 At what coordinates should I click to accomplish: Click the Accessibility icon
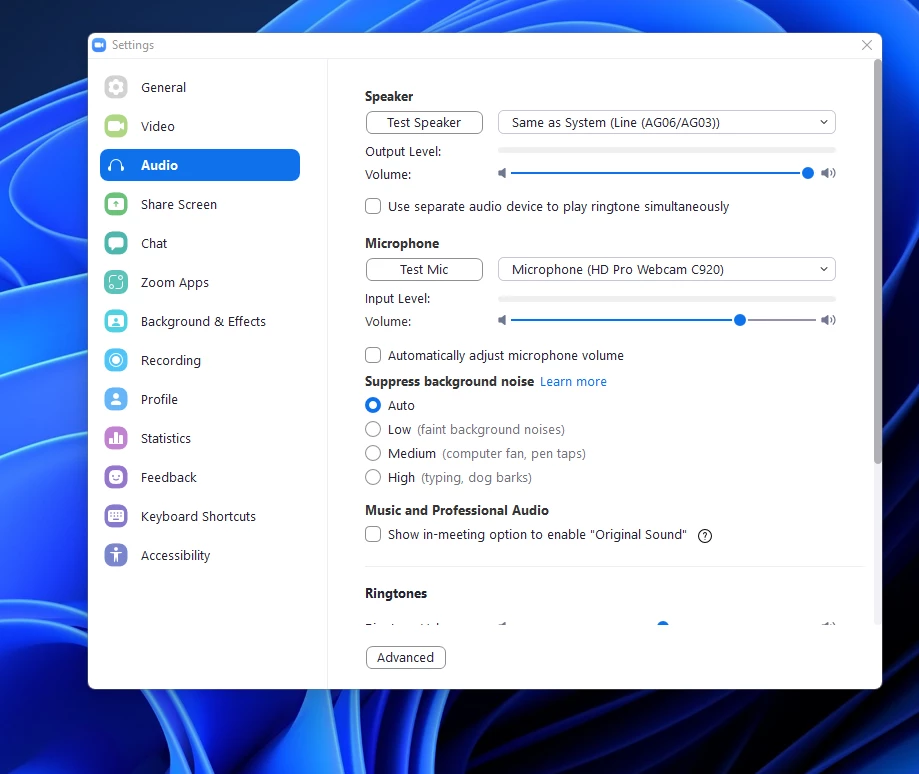click(x=116, y=555)
